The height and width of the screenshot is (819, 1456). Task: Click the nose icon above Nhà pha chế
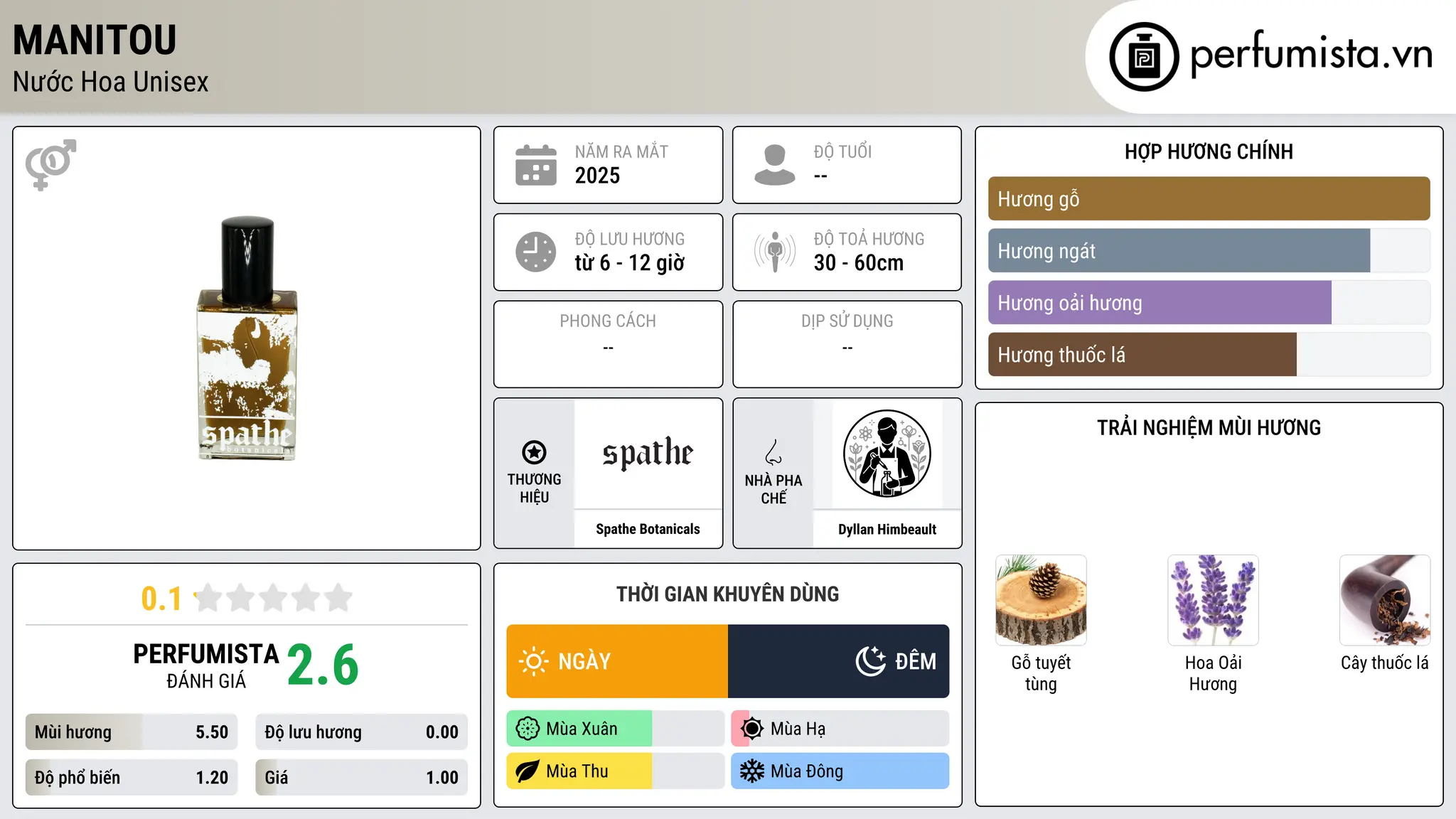click(773, 452)
